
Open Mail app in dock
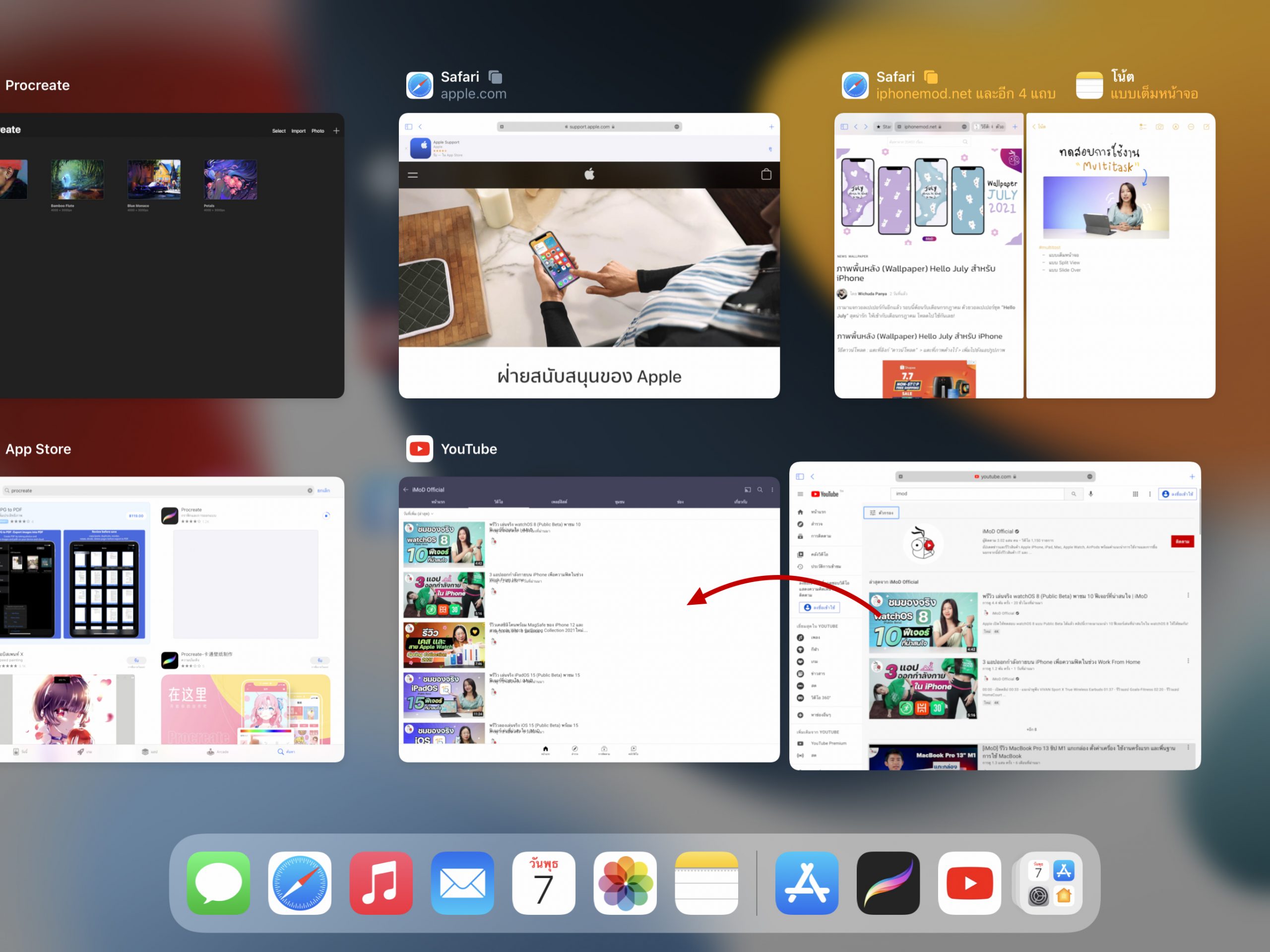(462, 883)
